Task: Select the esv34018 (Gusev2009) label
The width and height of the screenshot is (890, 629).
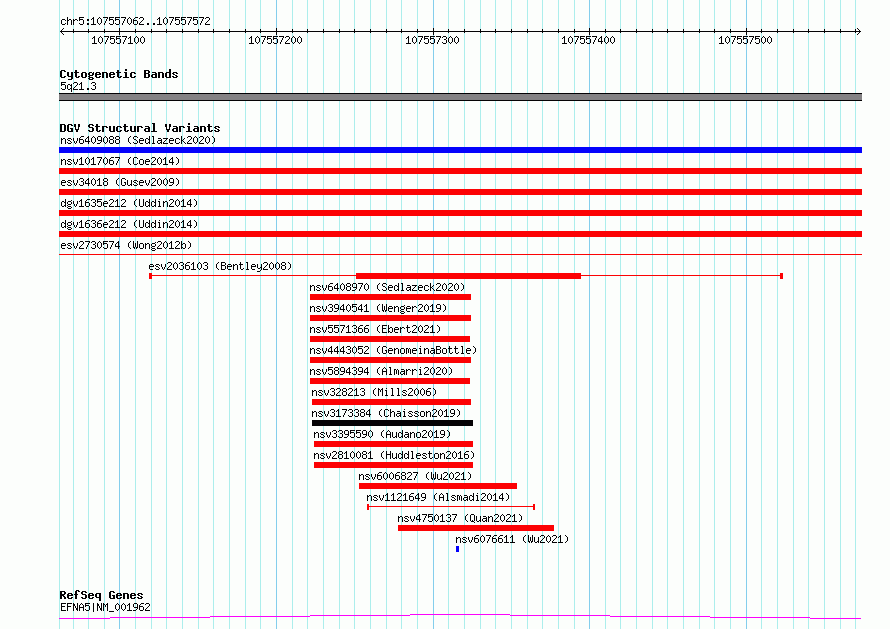Action: pyautogui.click(x=120, y=182)
